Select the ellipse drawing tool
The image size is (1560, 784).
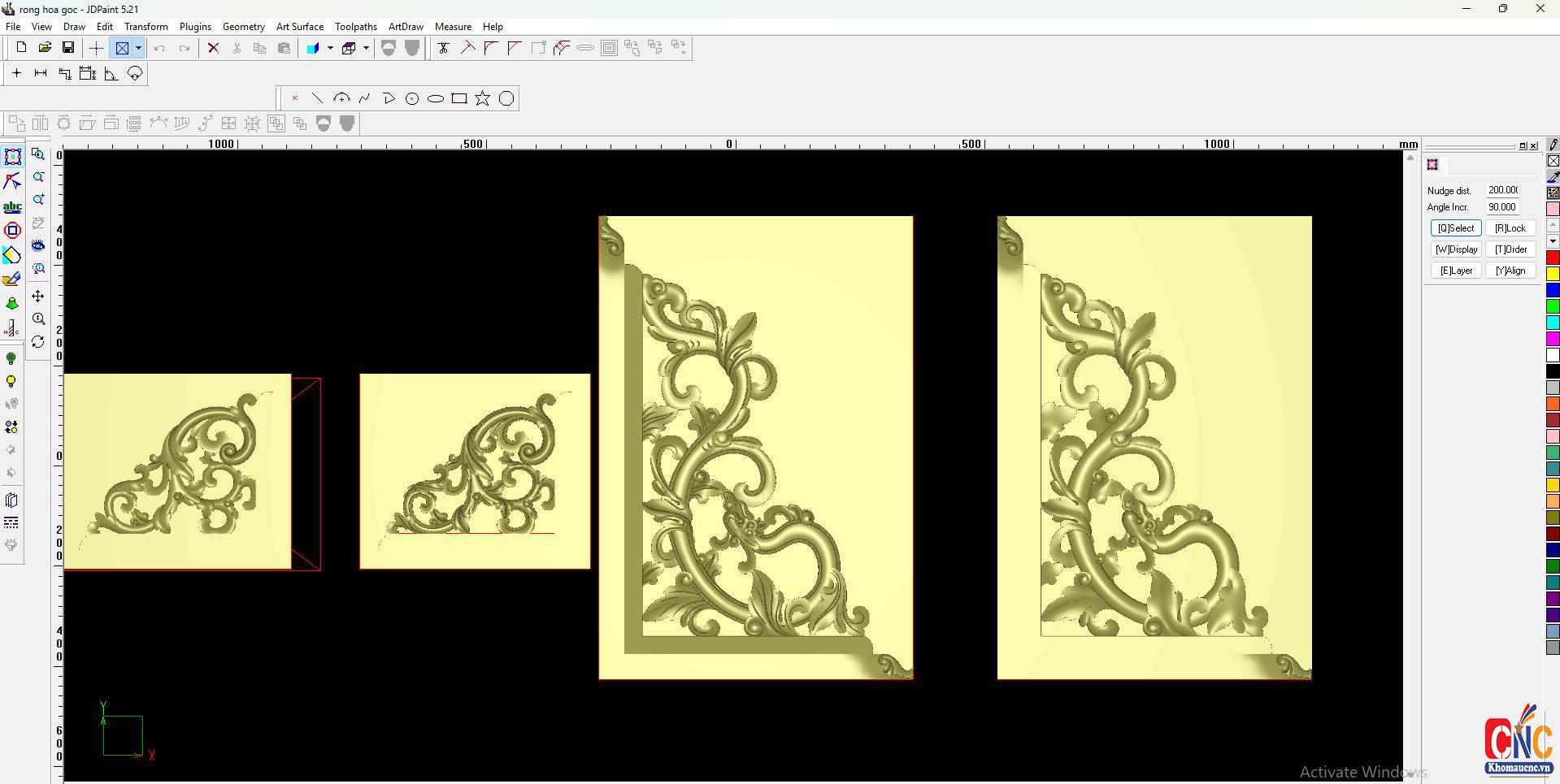tap(436, 98)
